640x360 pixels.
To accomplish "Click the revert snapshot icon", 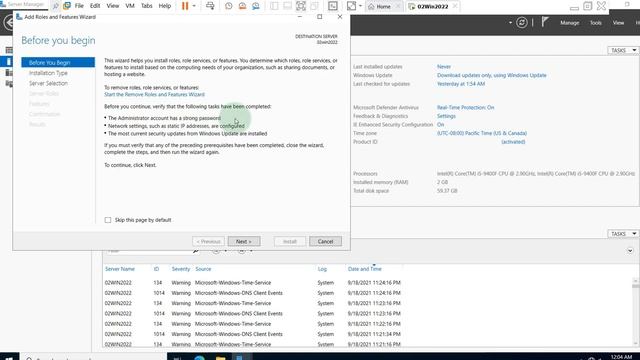I will click(x=242, y=6).
